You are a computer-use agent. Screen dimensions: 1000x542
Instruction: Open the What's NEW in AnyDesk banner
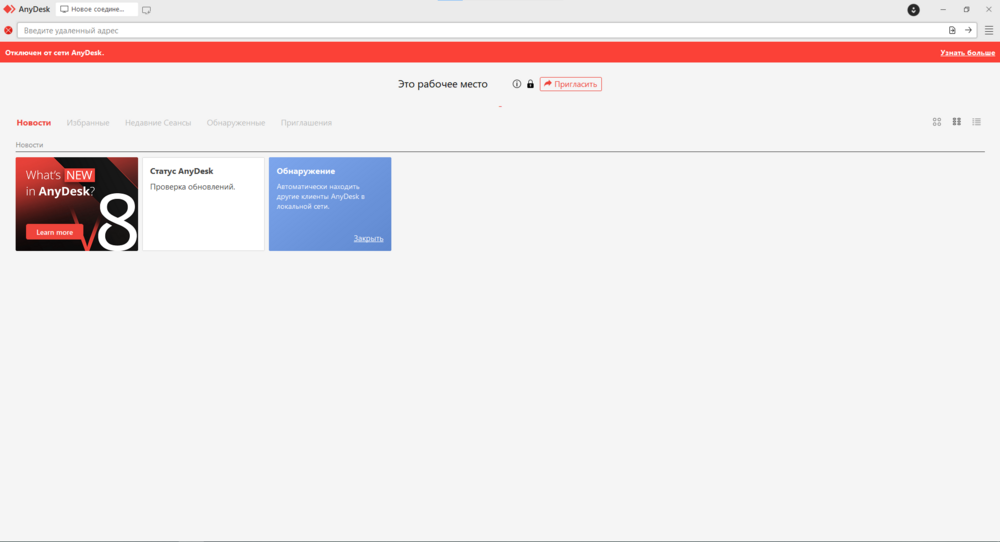coord(77,204)
